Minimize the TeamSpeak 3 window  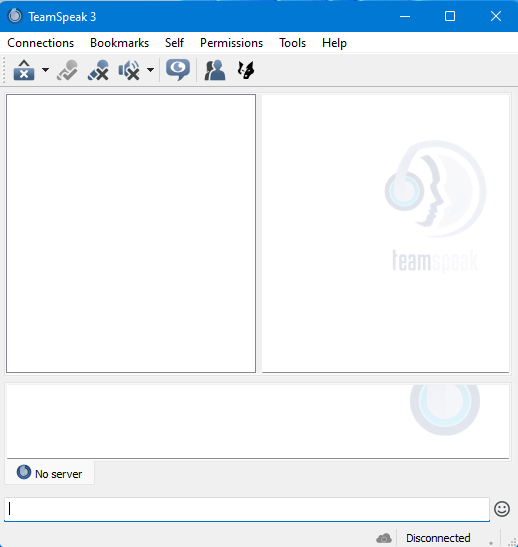pos(405,16)
